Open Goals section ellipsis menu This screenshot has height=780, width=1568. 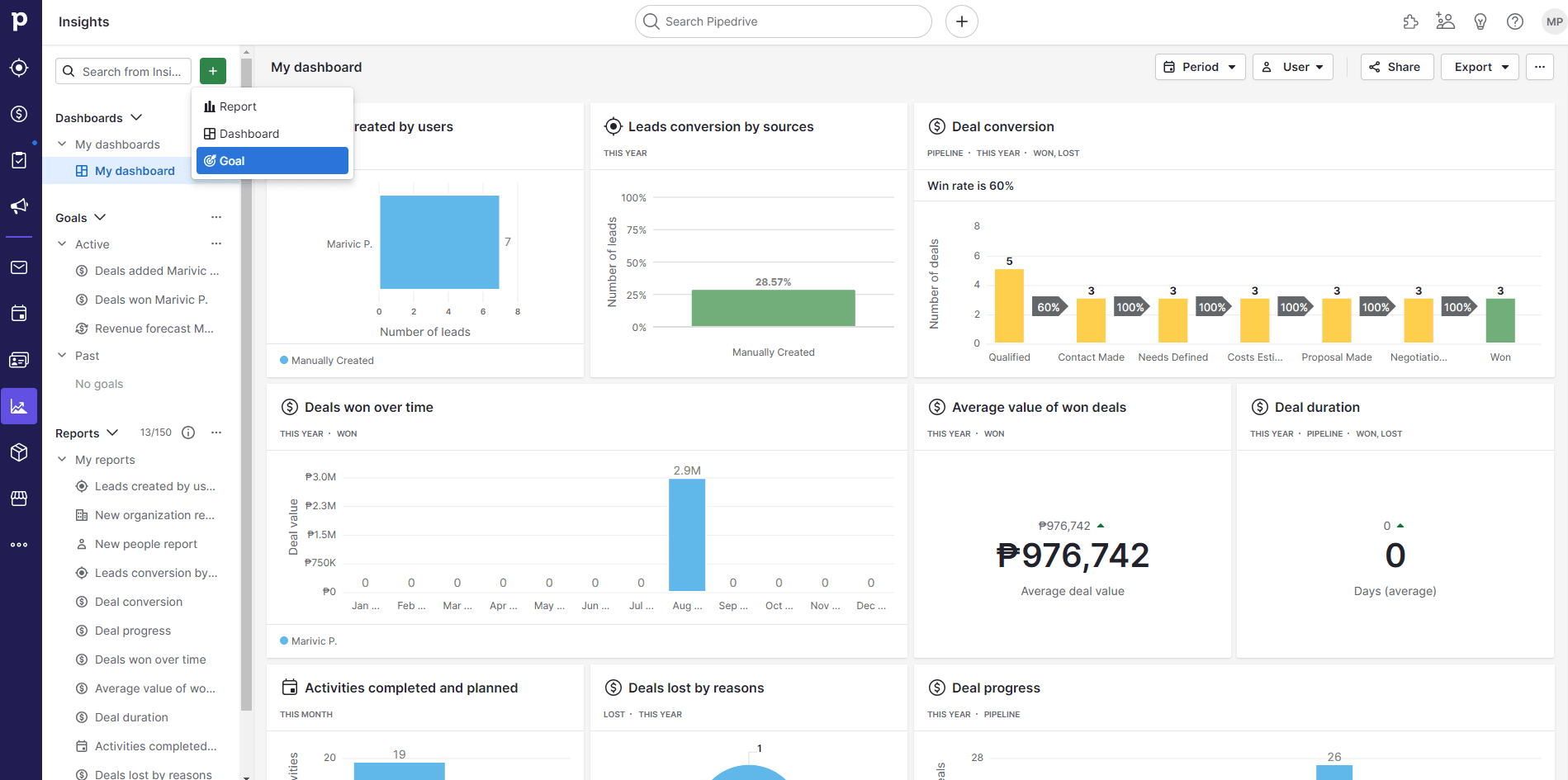[x=216, y=218]
